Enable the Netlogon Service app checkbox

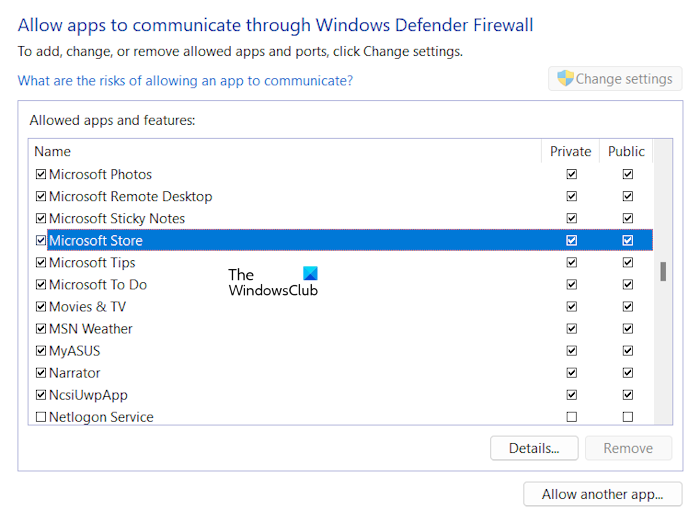coord(41,417)
